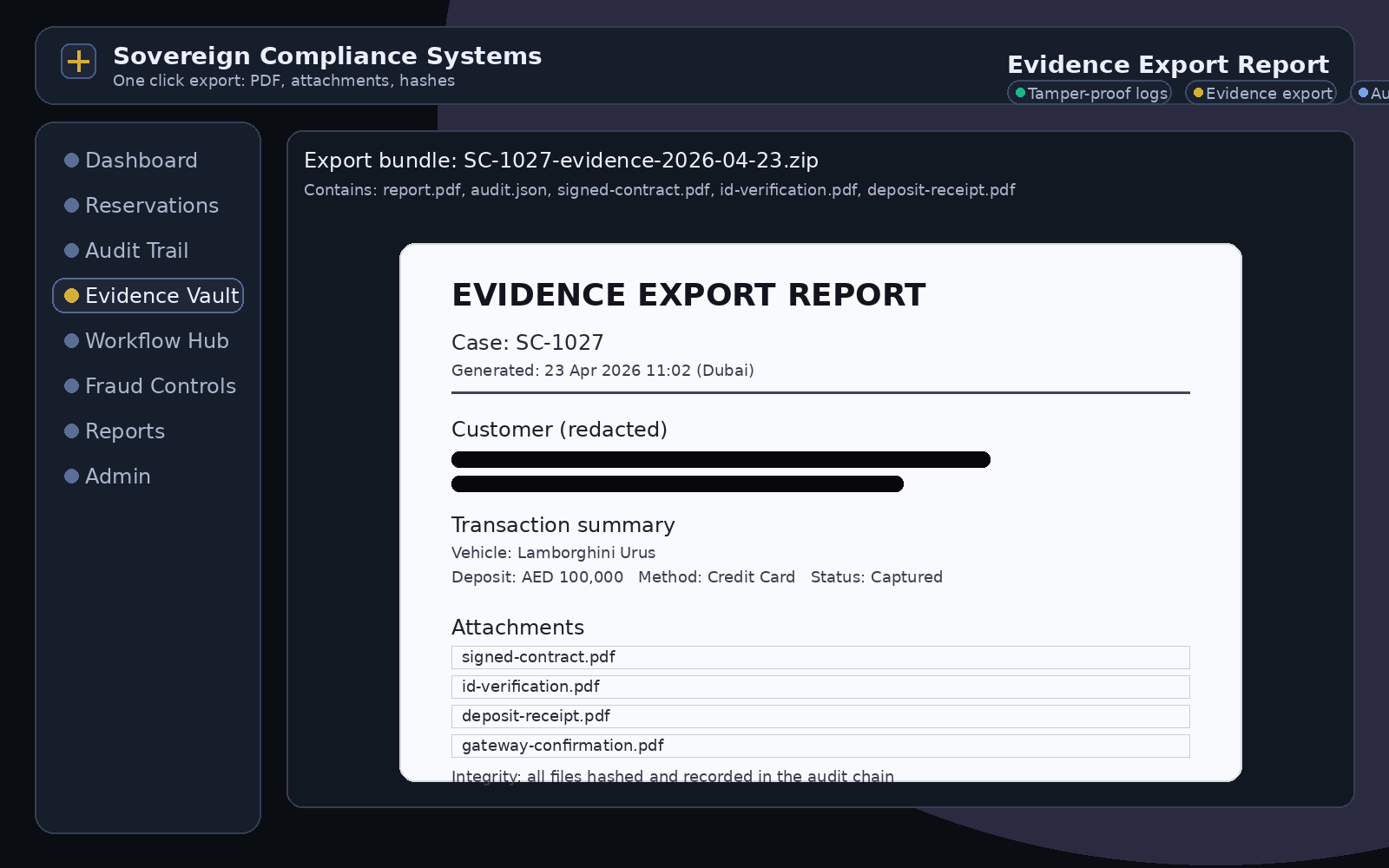Image resolution: width=1389 pixels, height=868 pixels.
Task: Click the export bundle filename SC-1027-evidence-2026-04-23.zip
Action: 642,160
